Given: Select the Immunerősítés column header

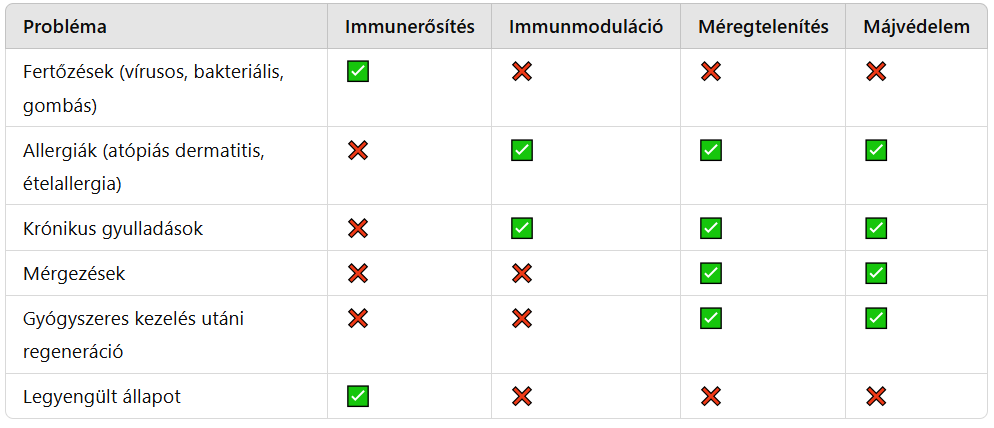Looking at the screenshot, I should [x=409, y=27].
